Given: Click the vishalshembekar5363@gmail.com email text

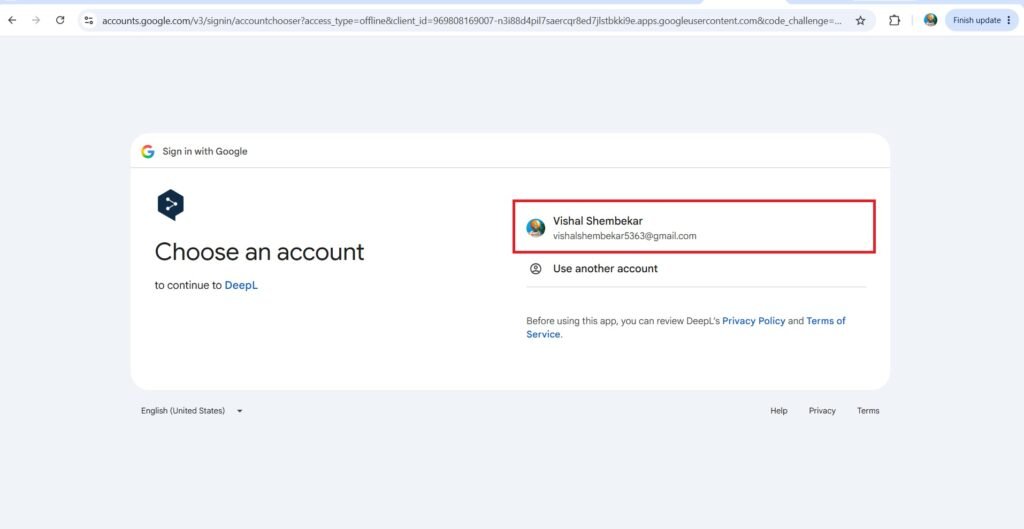Looking at the screenshot, I should (624, 236).
